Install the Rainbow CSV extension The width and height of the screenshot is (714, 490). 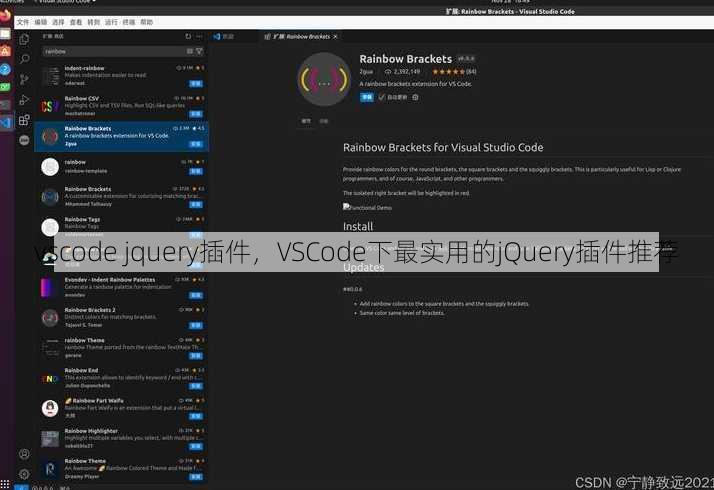click(196, 114)
